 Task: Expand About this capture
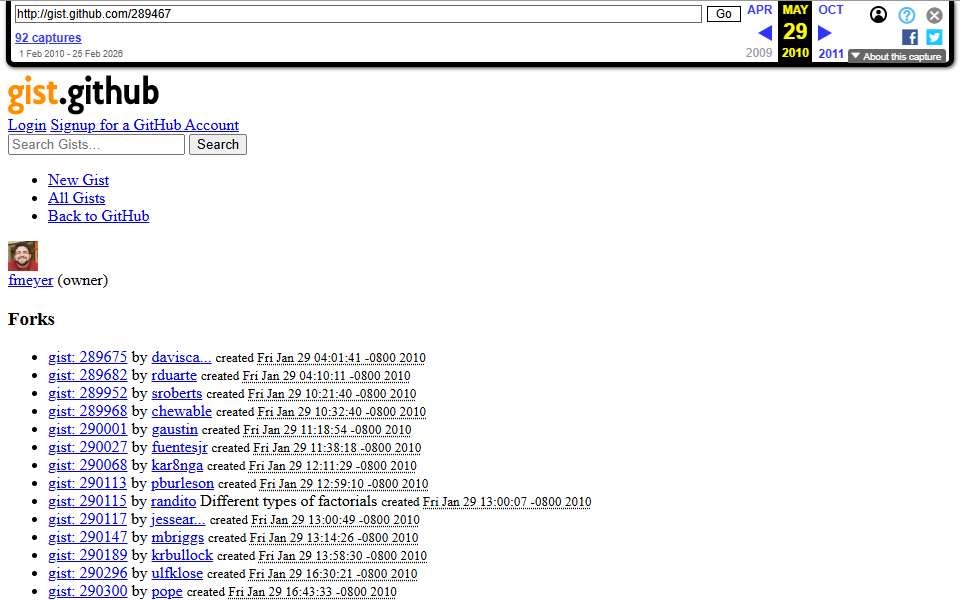click(x=897, y=56)
